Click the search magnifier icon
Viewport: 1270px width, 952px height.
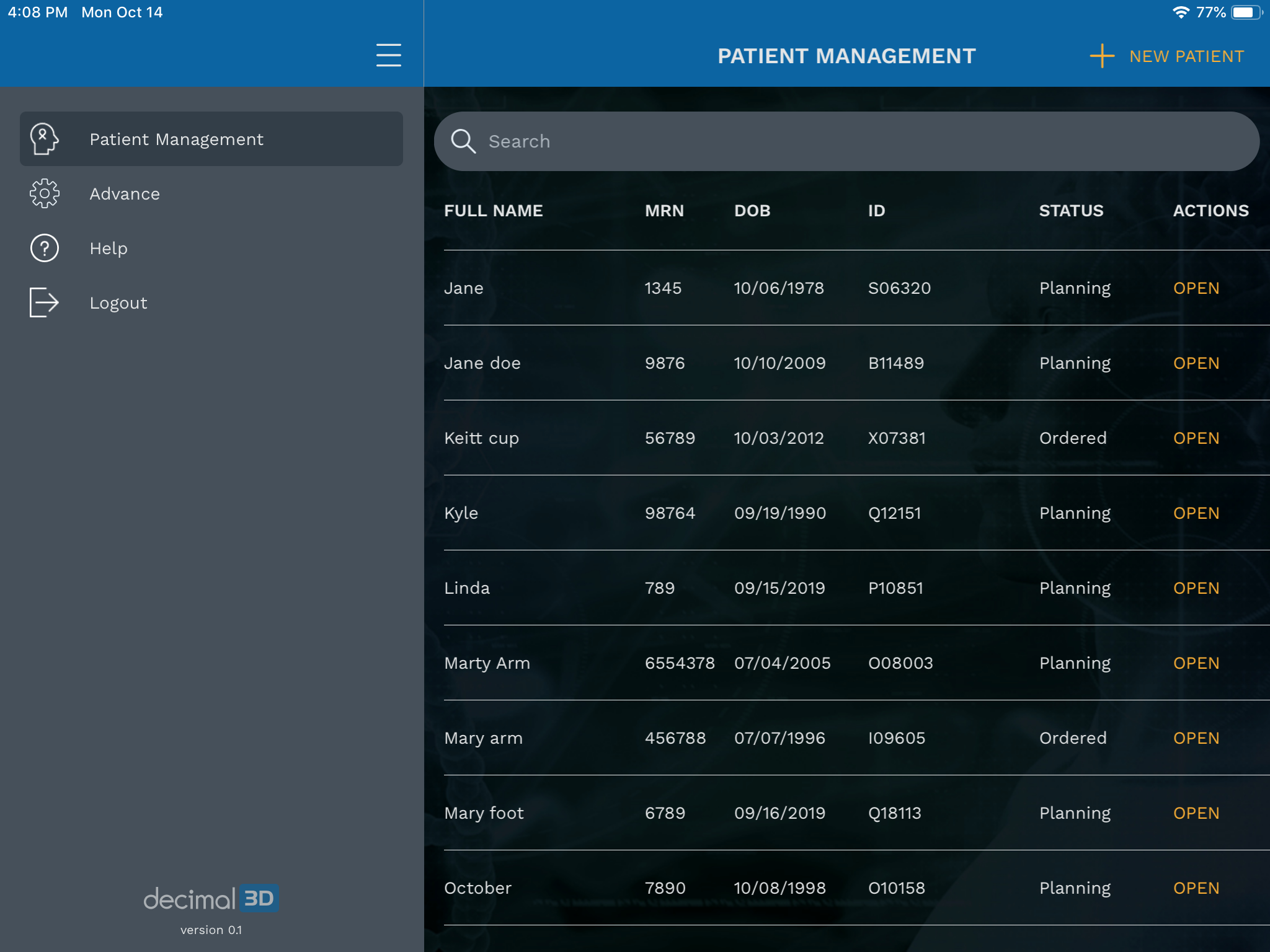pos(463,141)
